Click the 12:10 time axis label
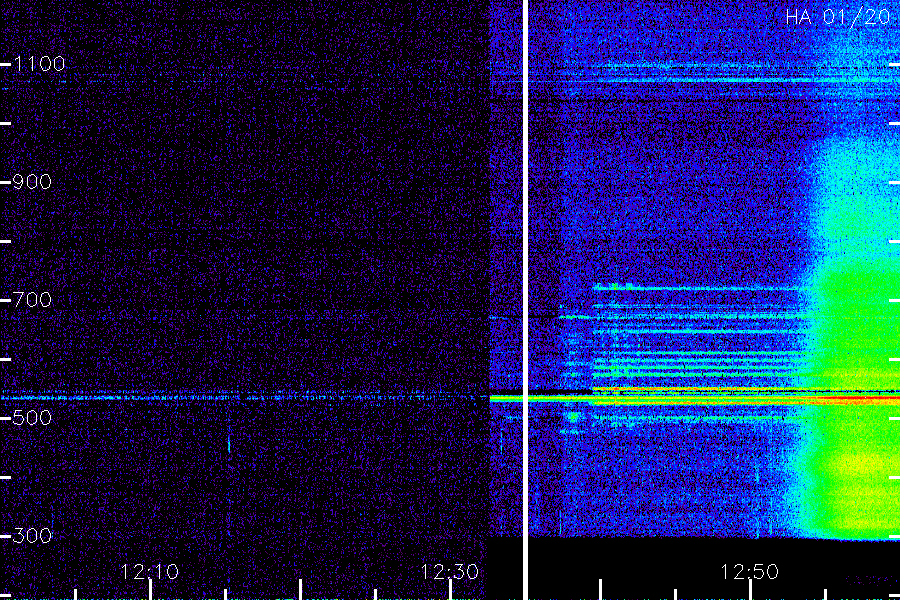The image size is (900, 600). 149,572
